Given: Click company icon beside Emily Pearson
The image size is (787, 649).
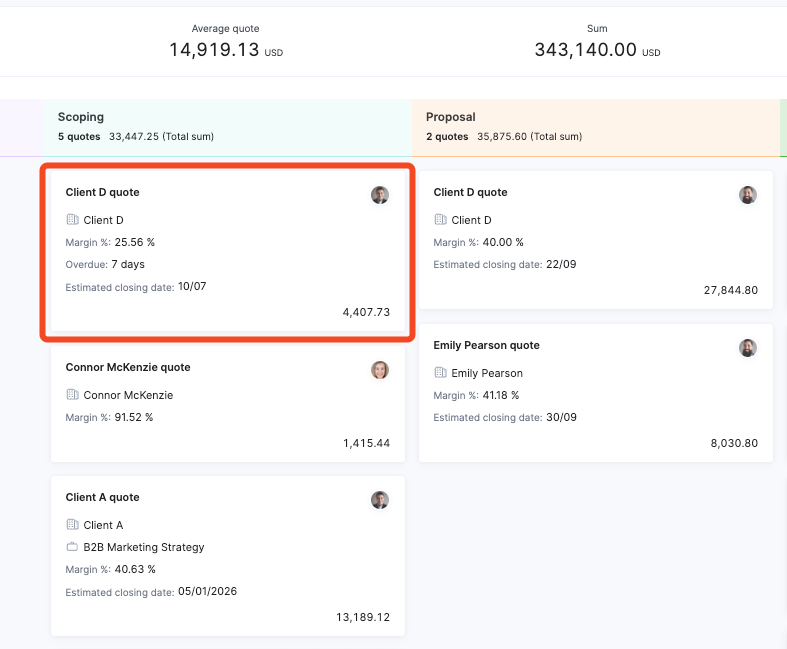Looking at the screenshot, I should 440,372.
